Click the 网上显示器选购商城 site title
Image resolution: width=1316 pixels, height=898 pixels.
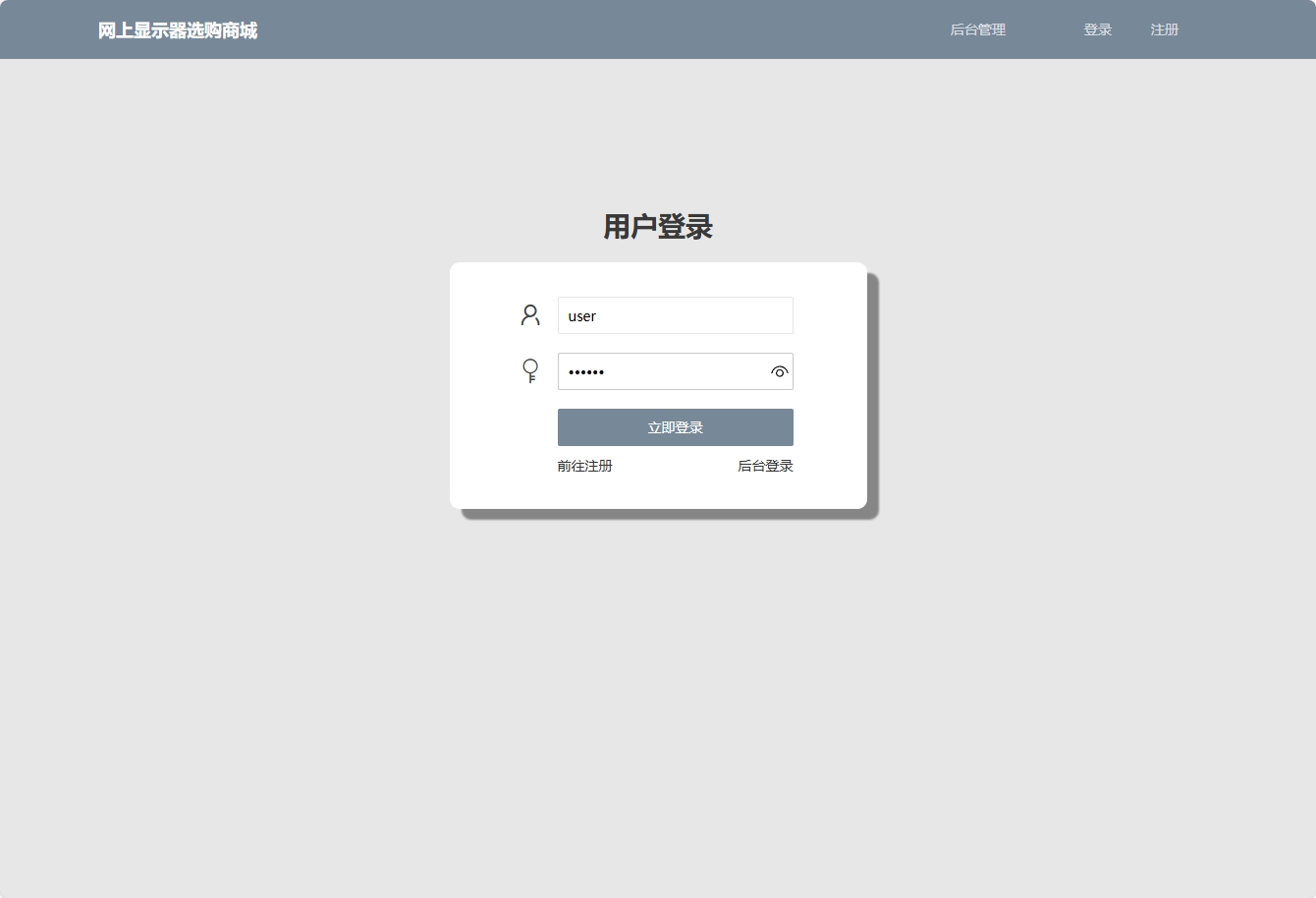[177, 29]
